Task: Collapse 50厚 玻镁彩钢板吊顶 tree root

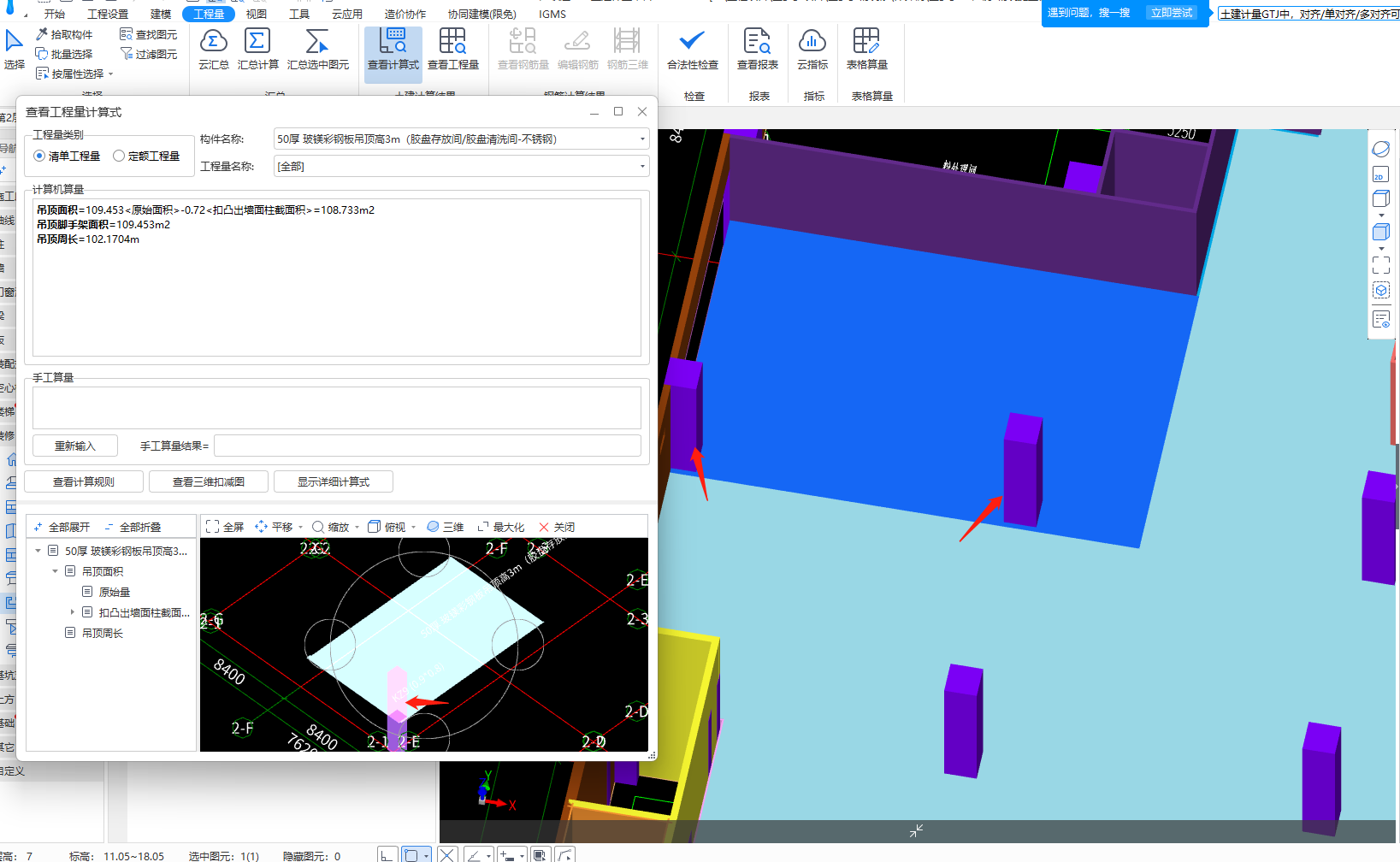Action: click(x=38, y=551)
